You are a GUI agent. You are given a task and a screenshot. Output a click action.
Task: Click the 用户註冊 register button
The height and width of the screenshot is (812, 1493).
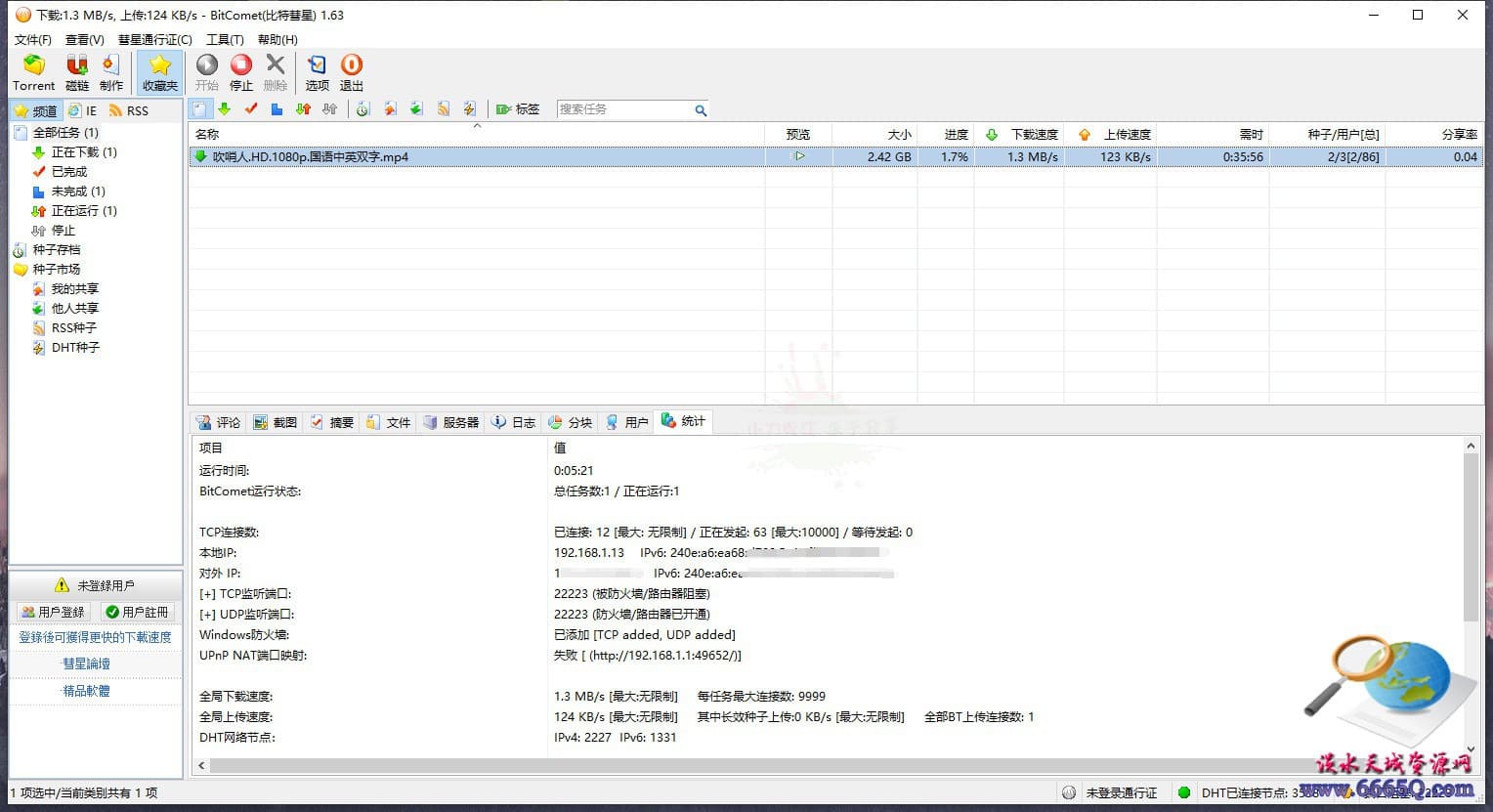click(x=138, y=612)
